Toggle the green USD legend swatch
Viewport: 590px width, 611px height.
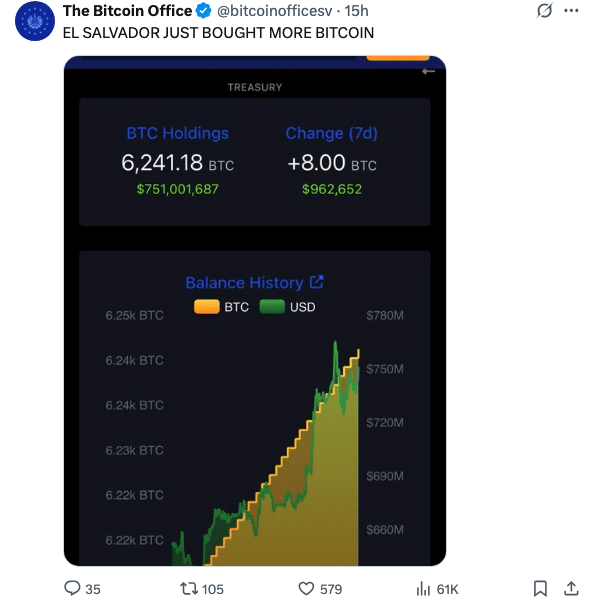[x=272, y=307]
